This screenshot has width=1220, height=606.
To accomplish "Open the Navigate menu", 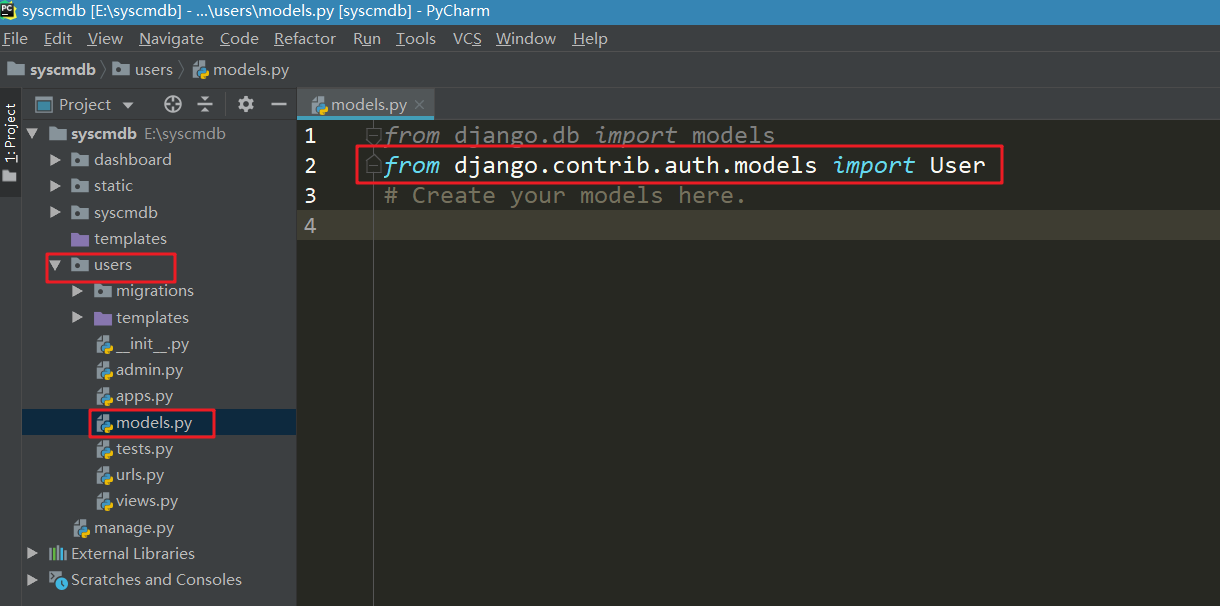I will [171, 39].
